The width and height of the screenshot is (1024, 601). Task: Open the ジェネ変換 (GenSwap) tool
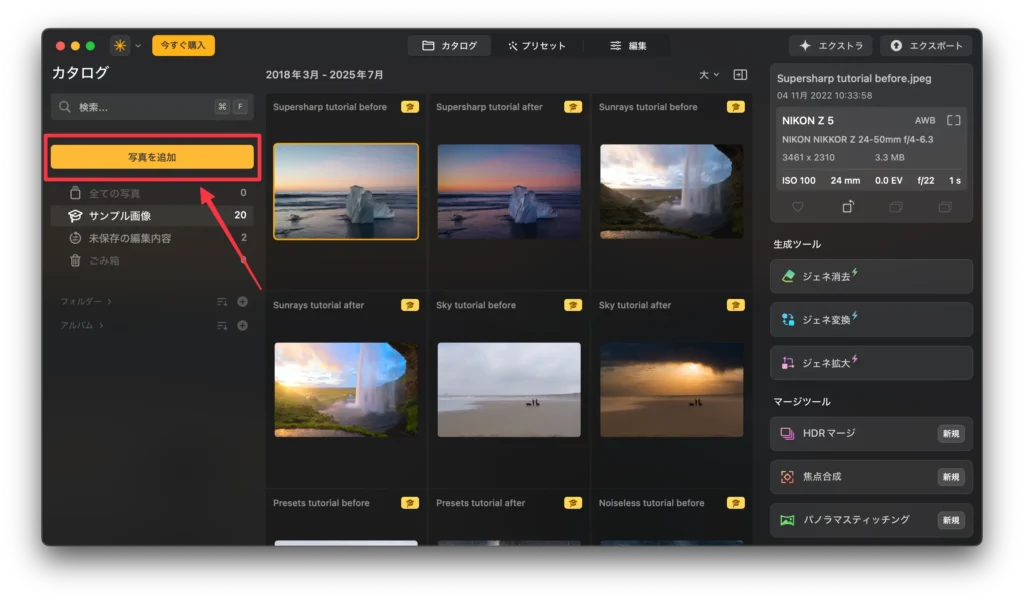pyautogui.click(x=869, y=319)
